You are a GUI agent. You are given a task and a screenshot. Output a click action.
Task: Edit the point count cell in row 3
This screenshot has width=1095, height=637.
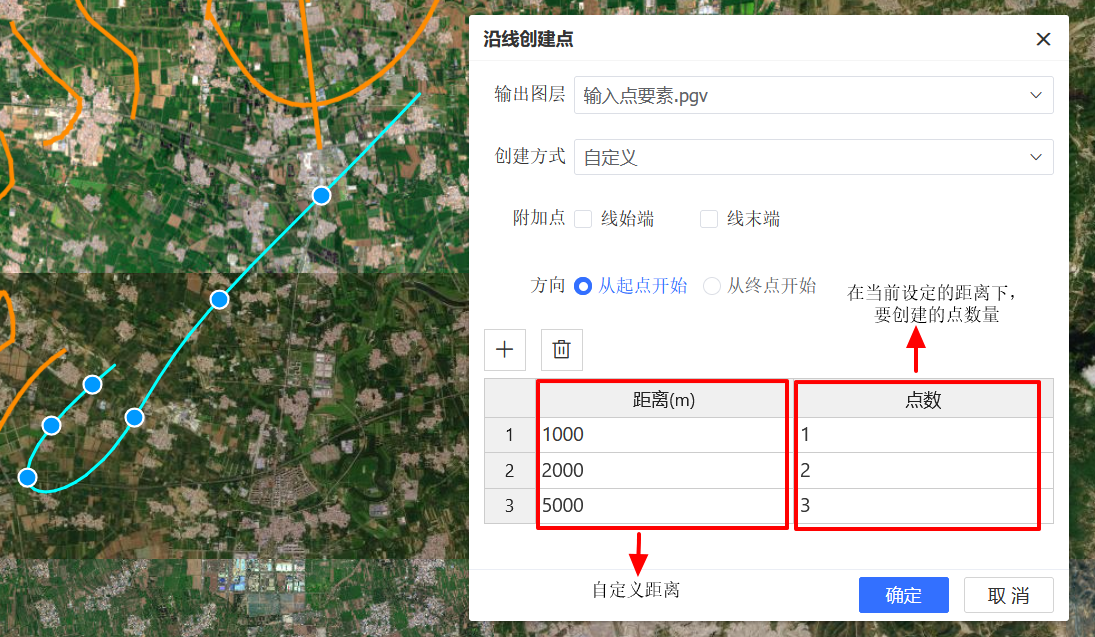coord(918,506)
